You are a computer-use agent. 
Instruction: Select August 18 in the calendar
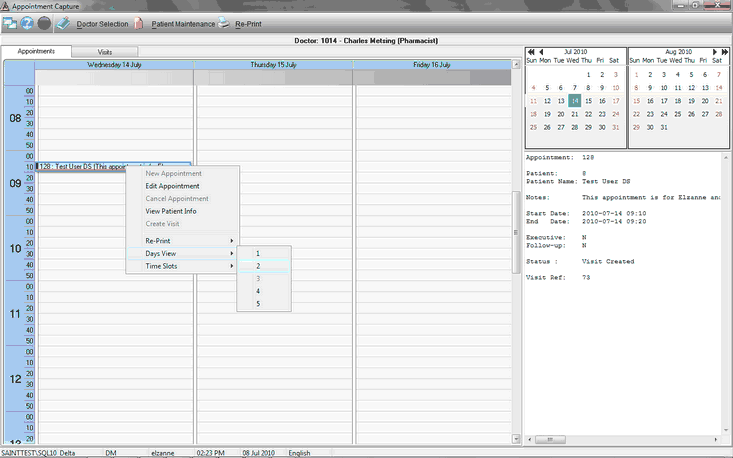point(677,101)
